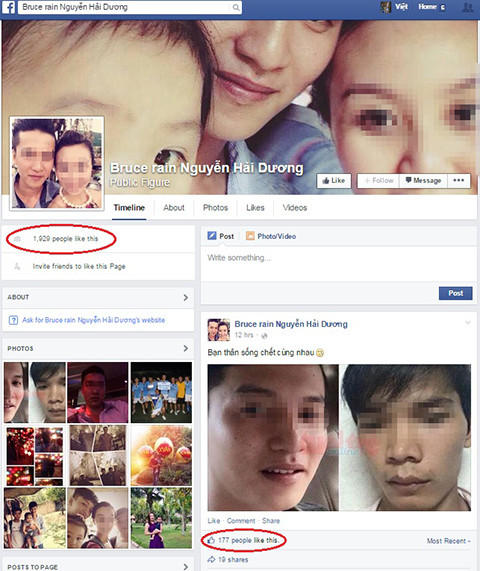
Task: Click the Share link under the post
Action: pyautogui.click(x=271, y=521)
